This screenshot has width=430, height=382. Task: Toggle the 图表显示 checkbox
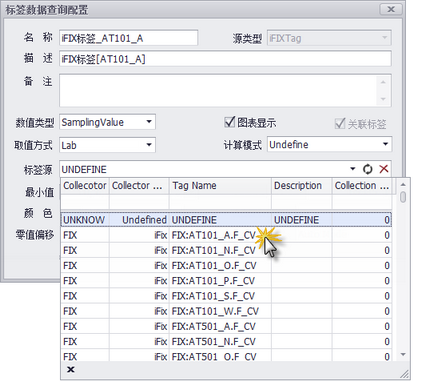click(x=230, y=122)
